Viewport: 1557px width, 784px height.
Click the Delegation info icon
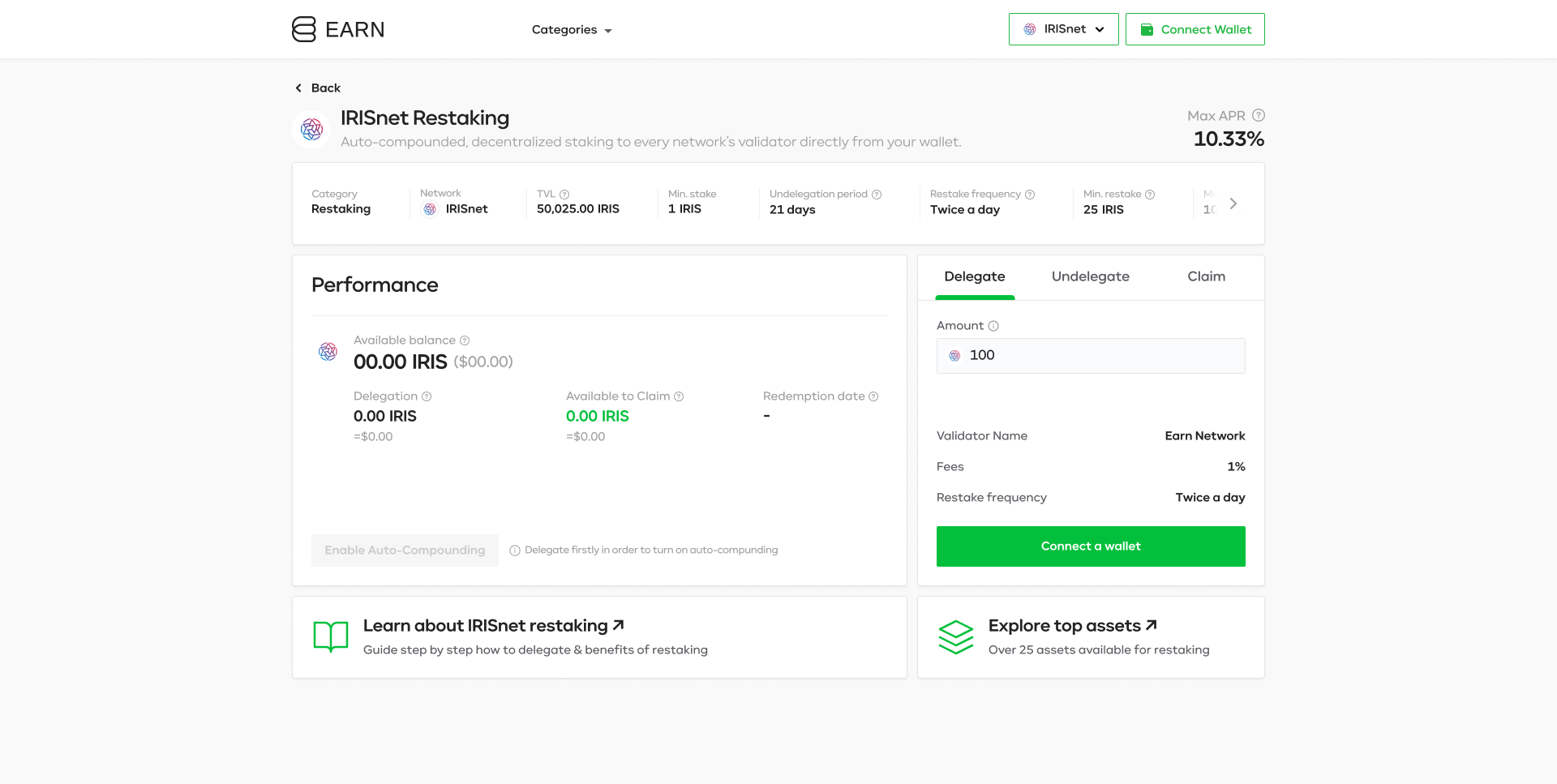[x=427, y=396]
